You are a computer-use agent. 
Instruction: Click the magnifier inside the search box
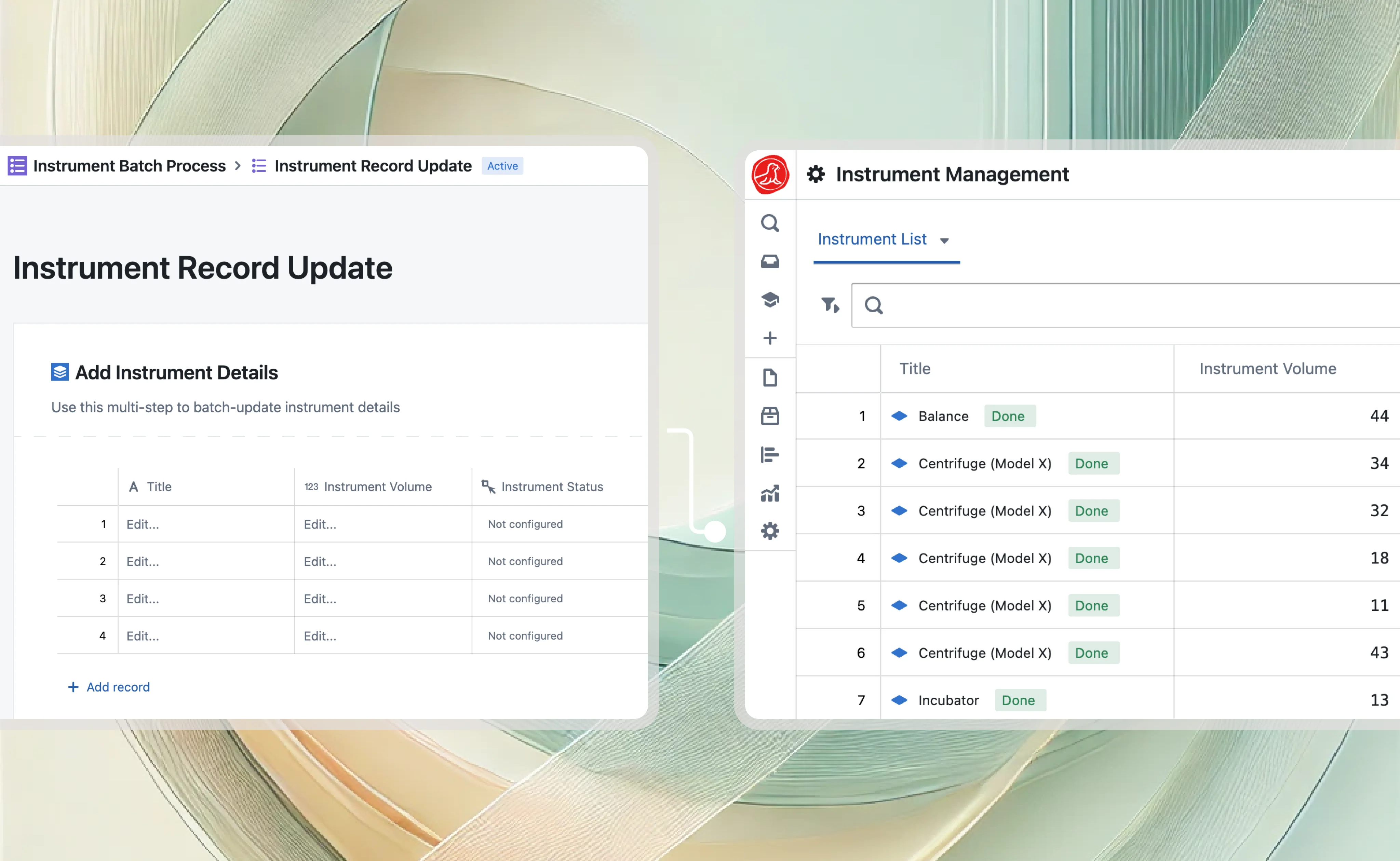(x=874, y=306)
